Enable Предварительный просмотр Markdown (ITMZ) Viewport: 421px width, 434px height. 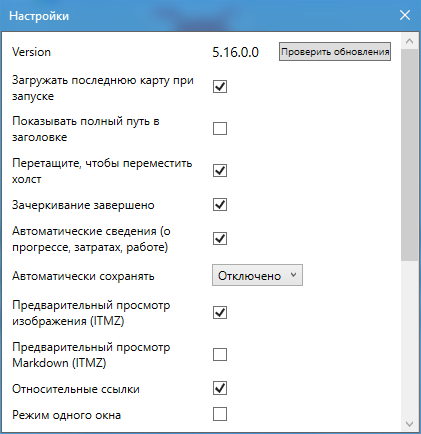(x=220, y=355)
